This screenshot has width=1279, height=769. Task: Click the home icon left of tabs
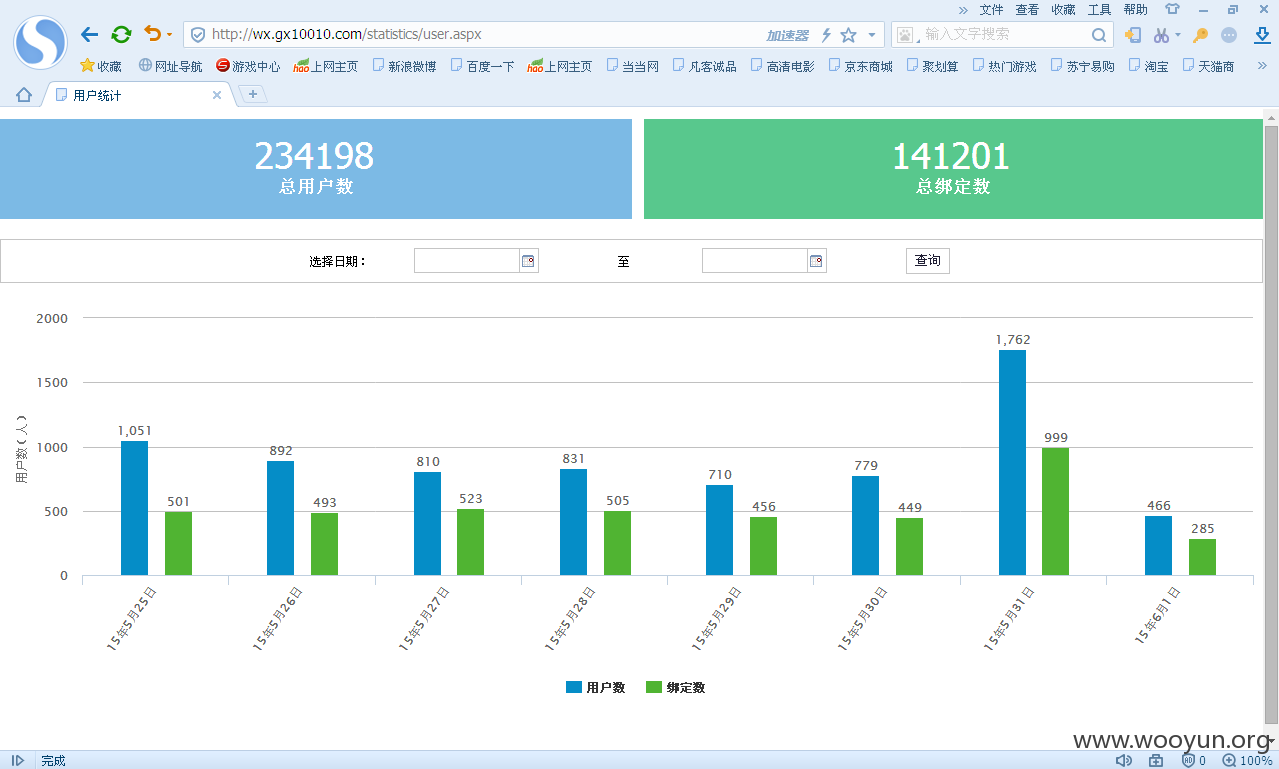pyautogui.click(x=24, y=95)
